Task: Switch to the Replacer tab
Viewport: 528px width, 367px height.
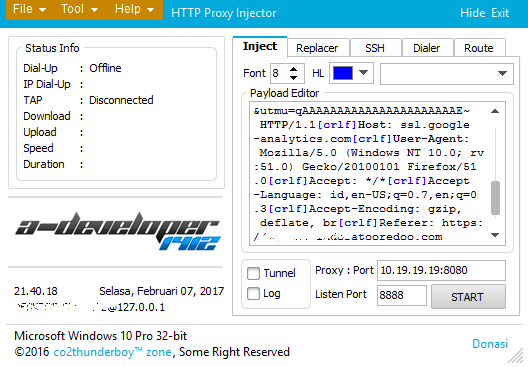Action: (x=317, y=48)
